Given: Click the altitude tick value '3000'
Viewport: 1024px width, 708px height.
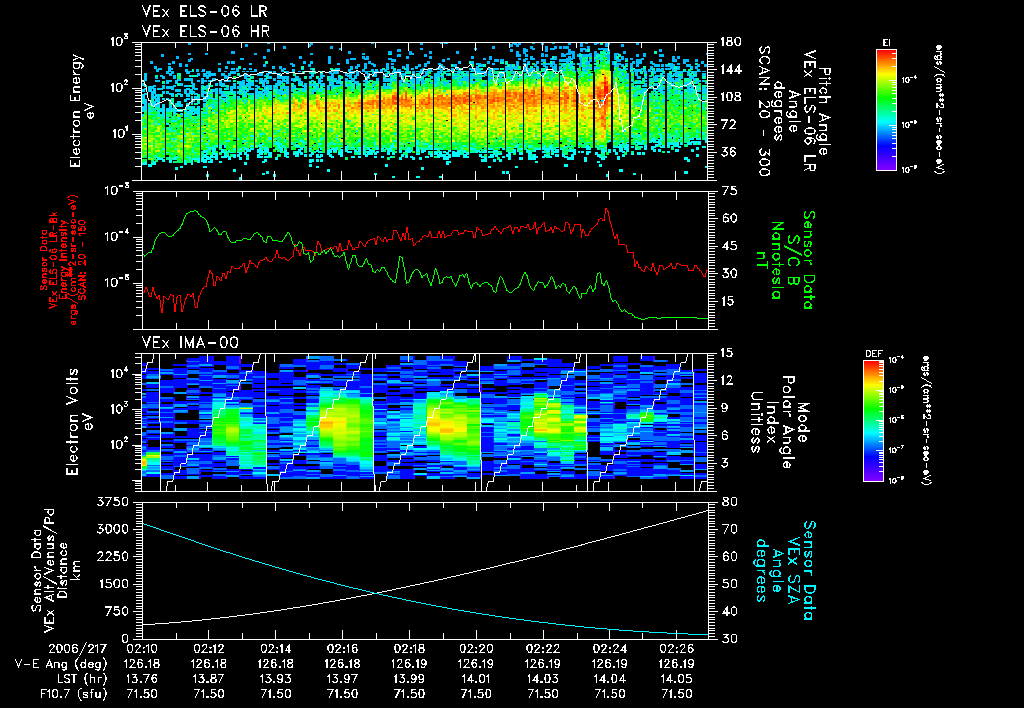Looking at the screenshot, I should [112, 529].
